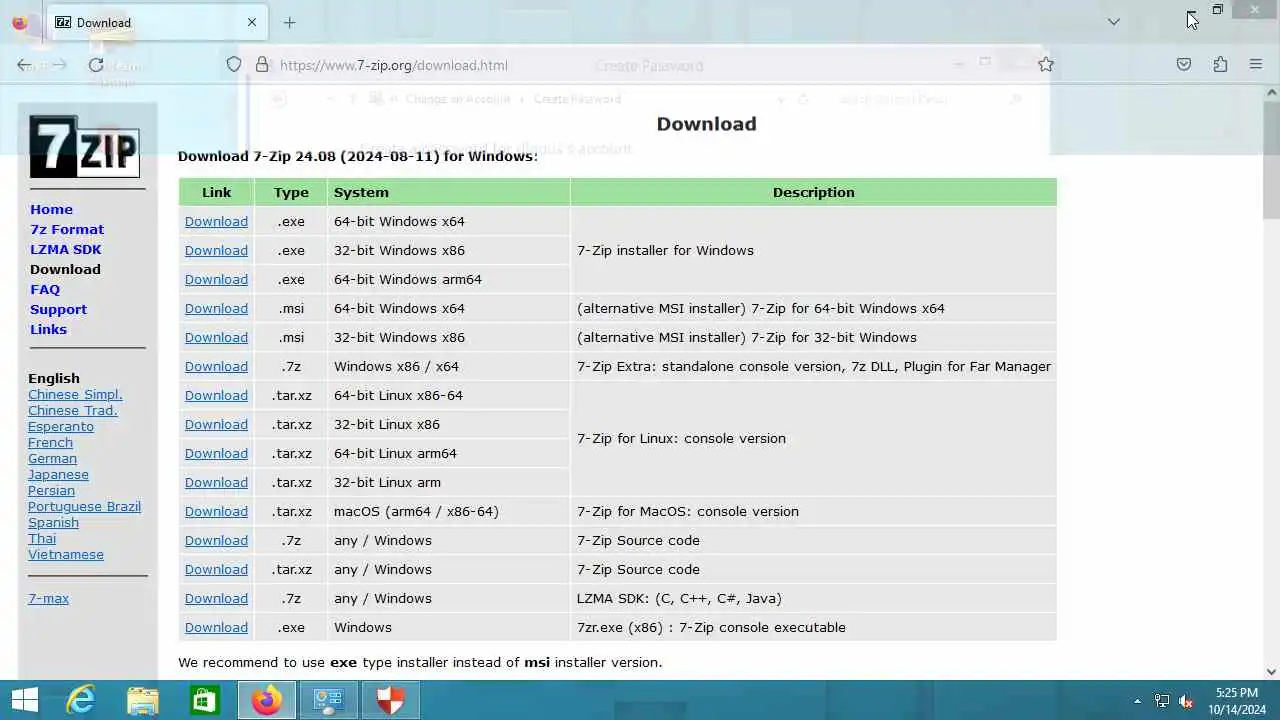1280x720 pixels.
Task: Click '7-Zip installer for Windows' description
Action: pos(665,250)
